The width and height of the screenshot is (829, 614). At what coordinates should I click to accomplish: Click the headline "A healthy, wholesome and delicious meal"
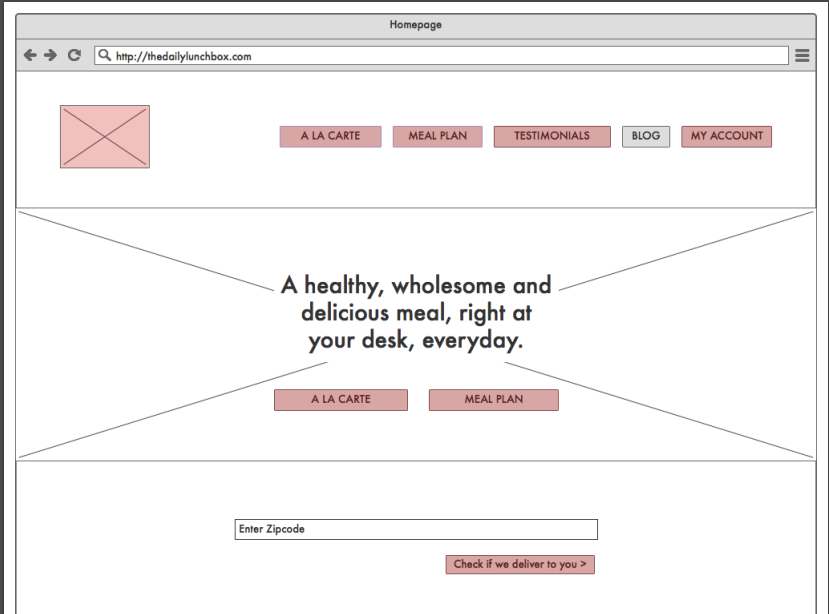click(416, 313)
